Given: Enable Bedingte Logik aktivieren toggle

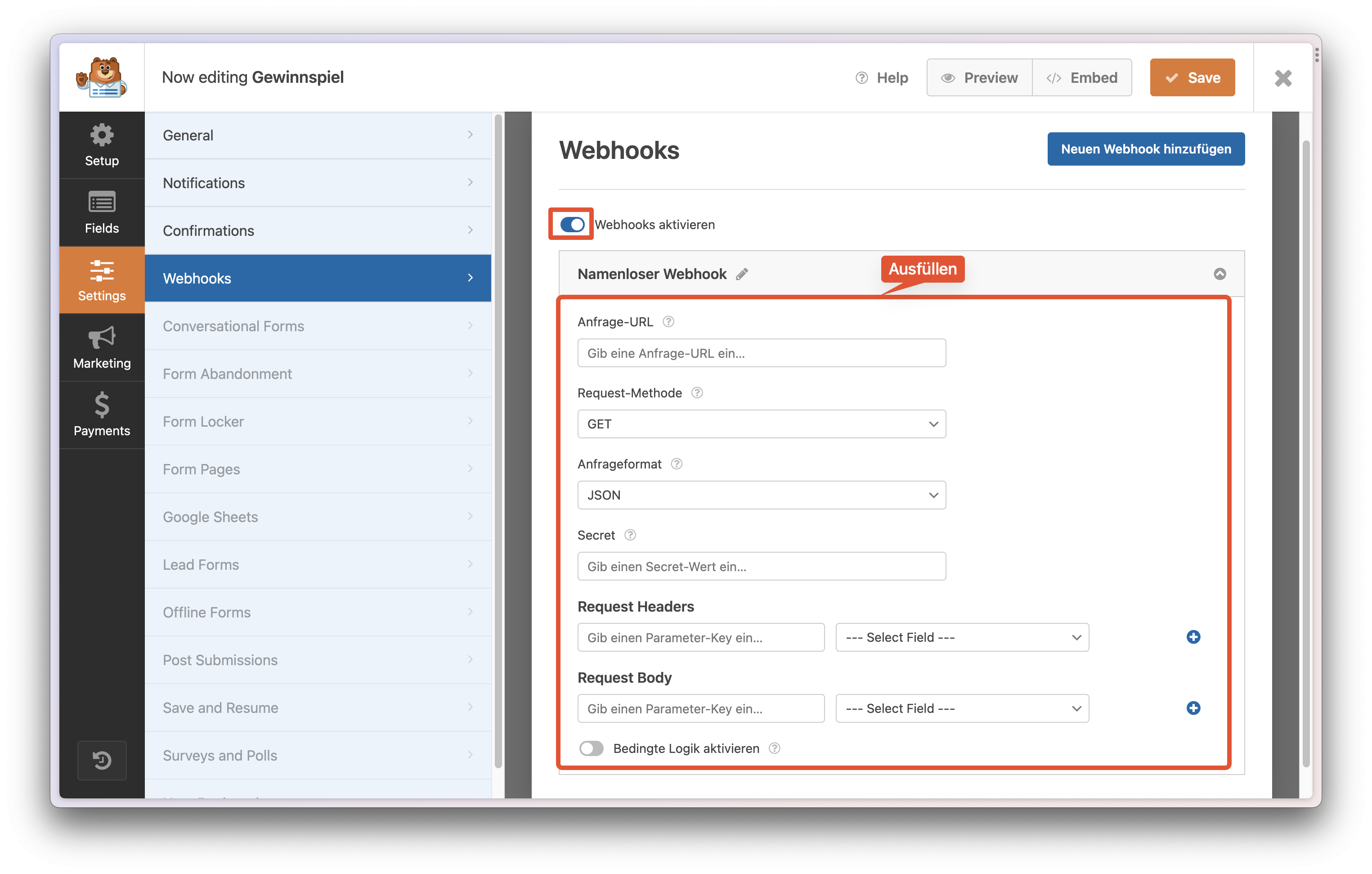Looking at the screenshot, I should pos(592,748).
